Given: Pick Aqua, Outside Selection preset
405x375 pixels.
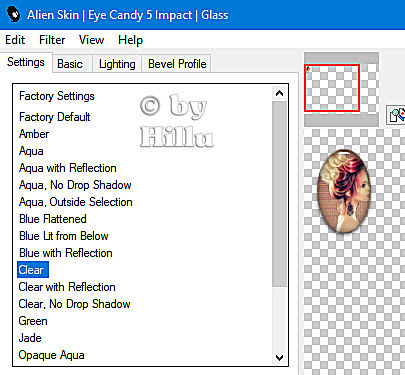Looking at the screenshot, I should tap(76, 202).
